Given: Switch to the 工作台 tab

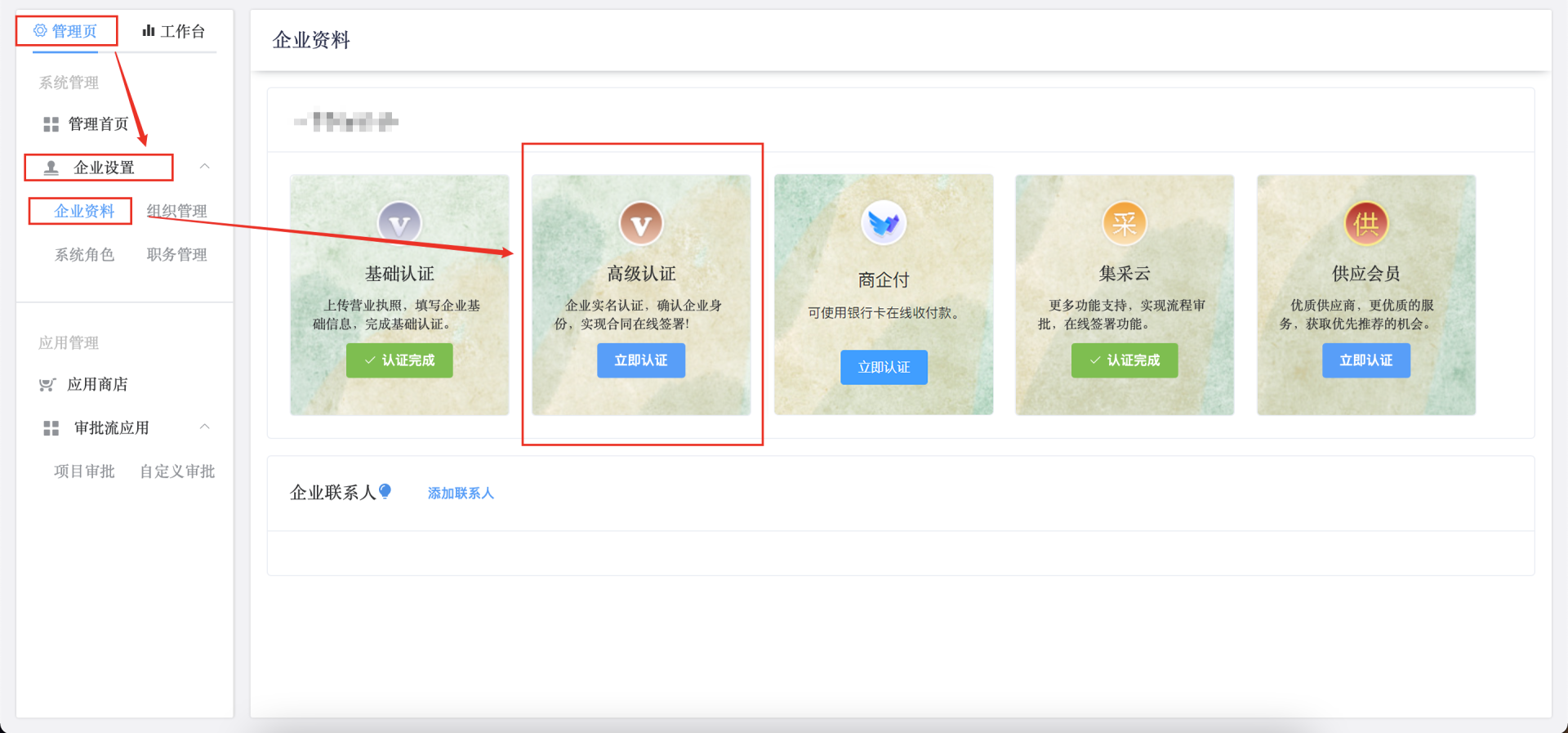Looking at the screenshot, I should [x=174, y=31].
